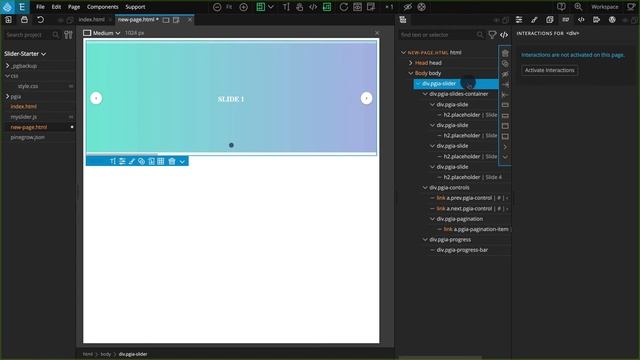Click the search magnifier in top bar
This screenshot has width=640, height=360.
578,7
